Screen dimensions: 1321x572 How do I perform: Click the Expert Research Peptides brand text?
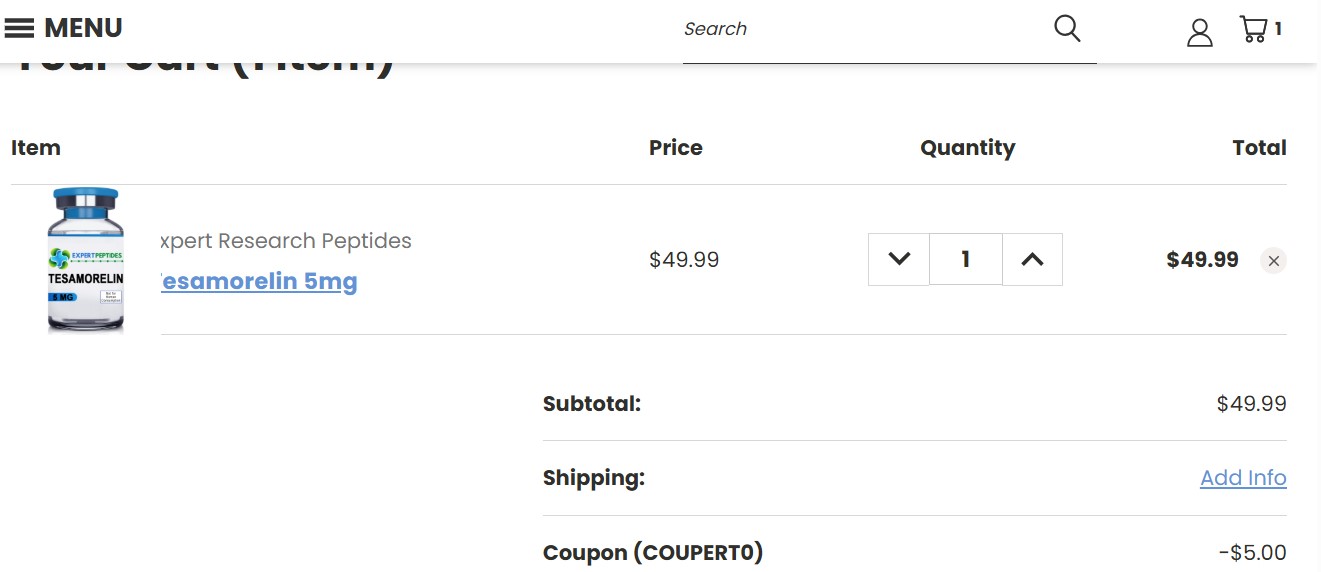pyautogui.click(x=286, y=241)
